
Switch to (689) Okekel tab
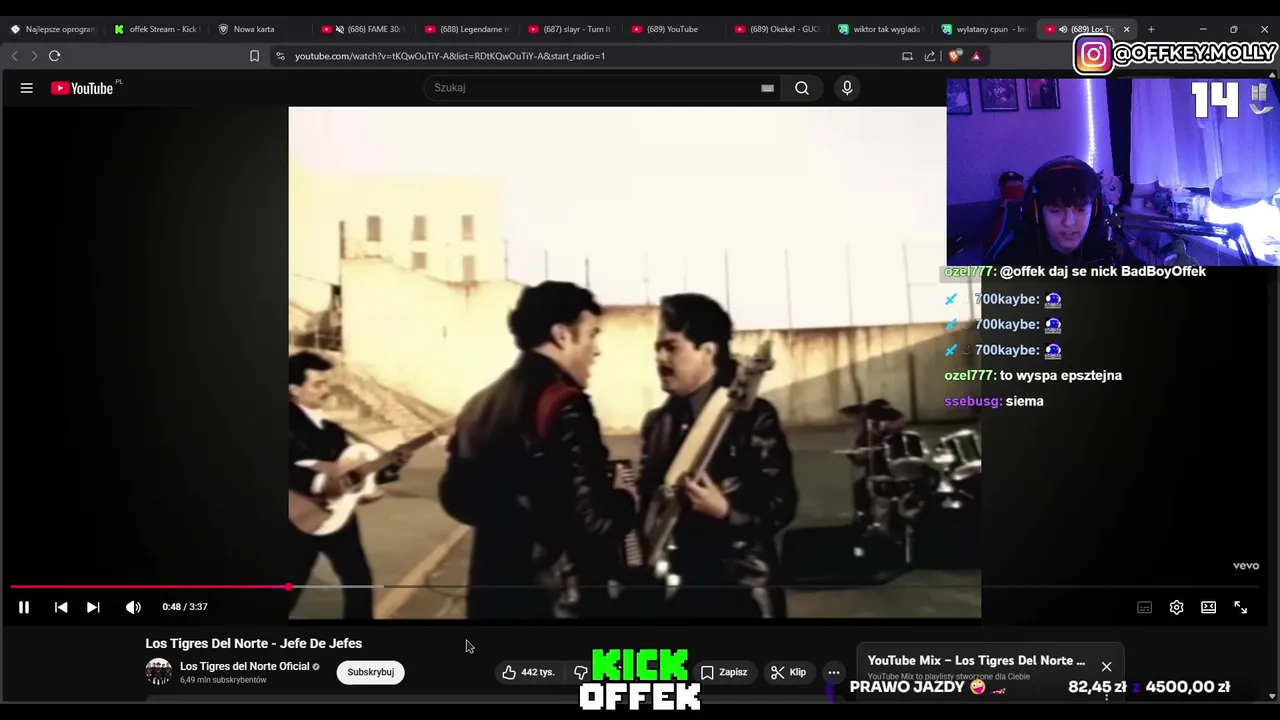coord(777,29)
